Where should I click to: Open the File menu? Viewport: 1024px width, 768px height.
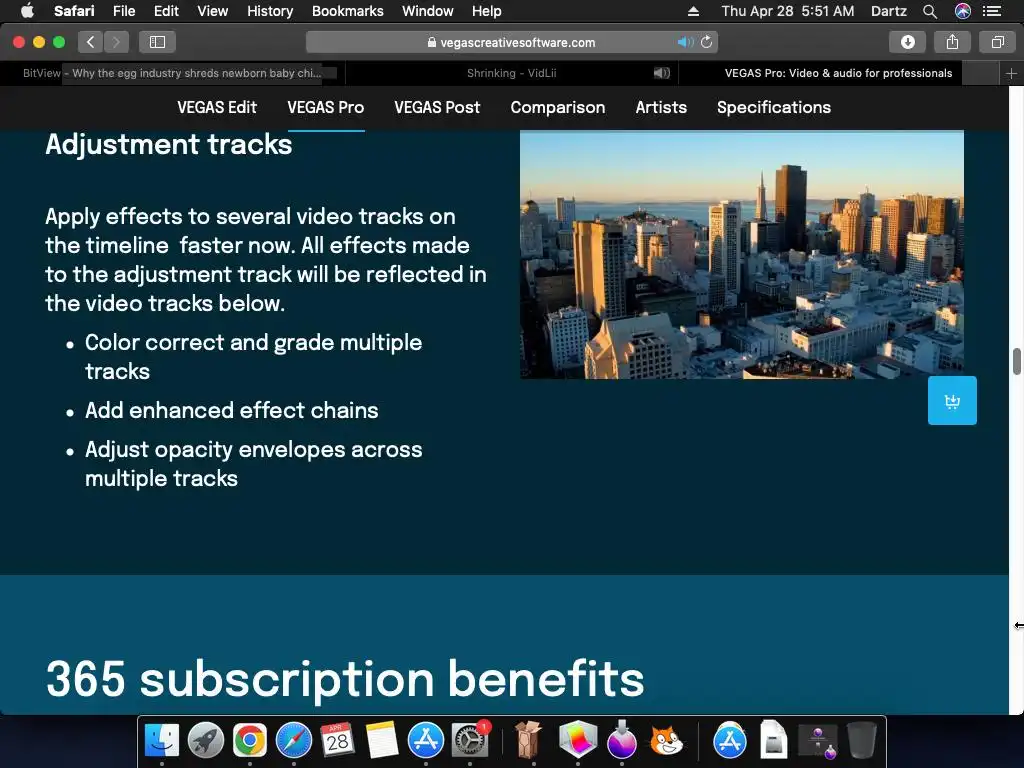coord(123,11)
